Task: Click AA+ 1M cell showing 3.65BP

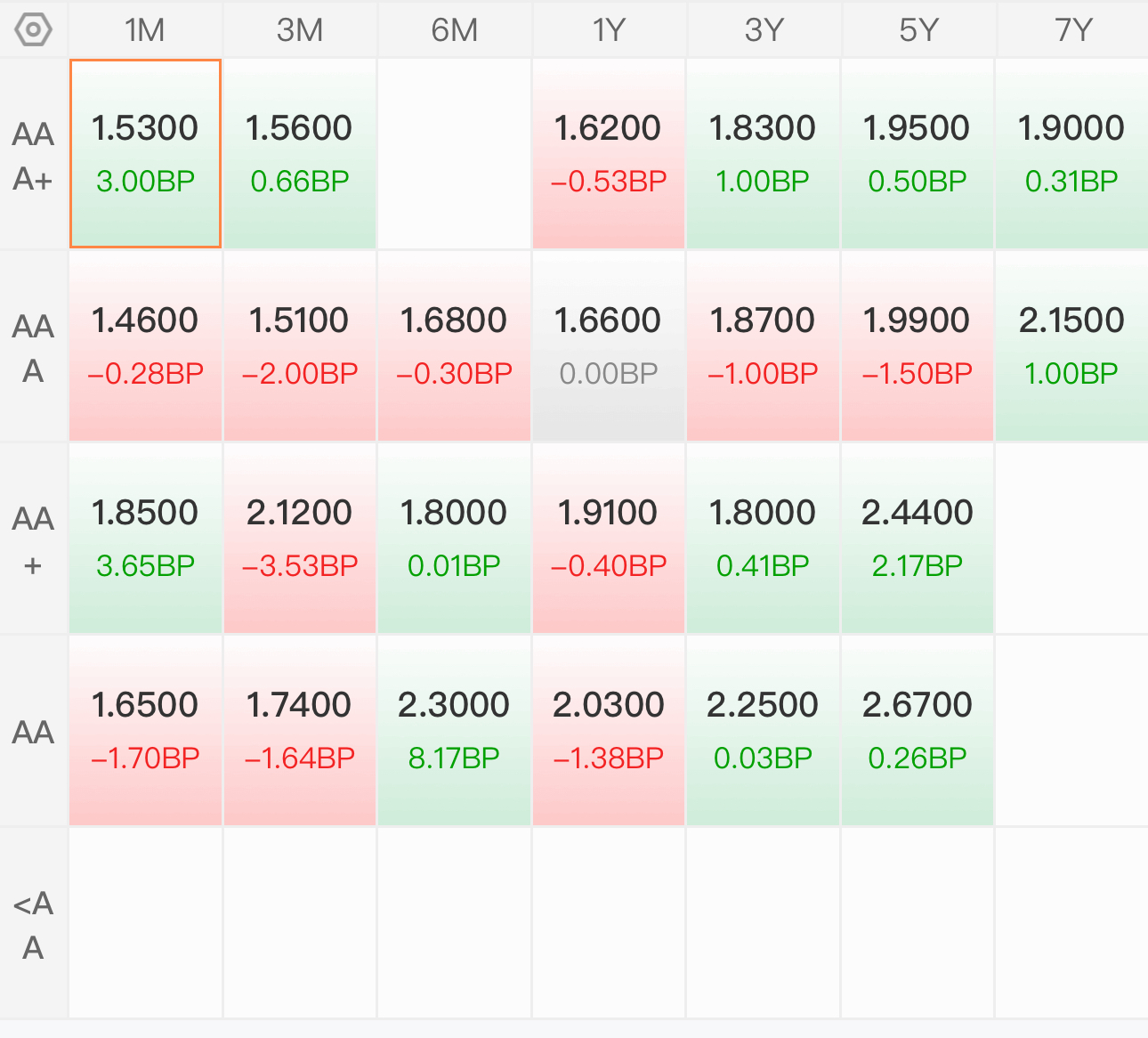Action: pyautogui.click(x=145, y=539)
